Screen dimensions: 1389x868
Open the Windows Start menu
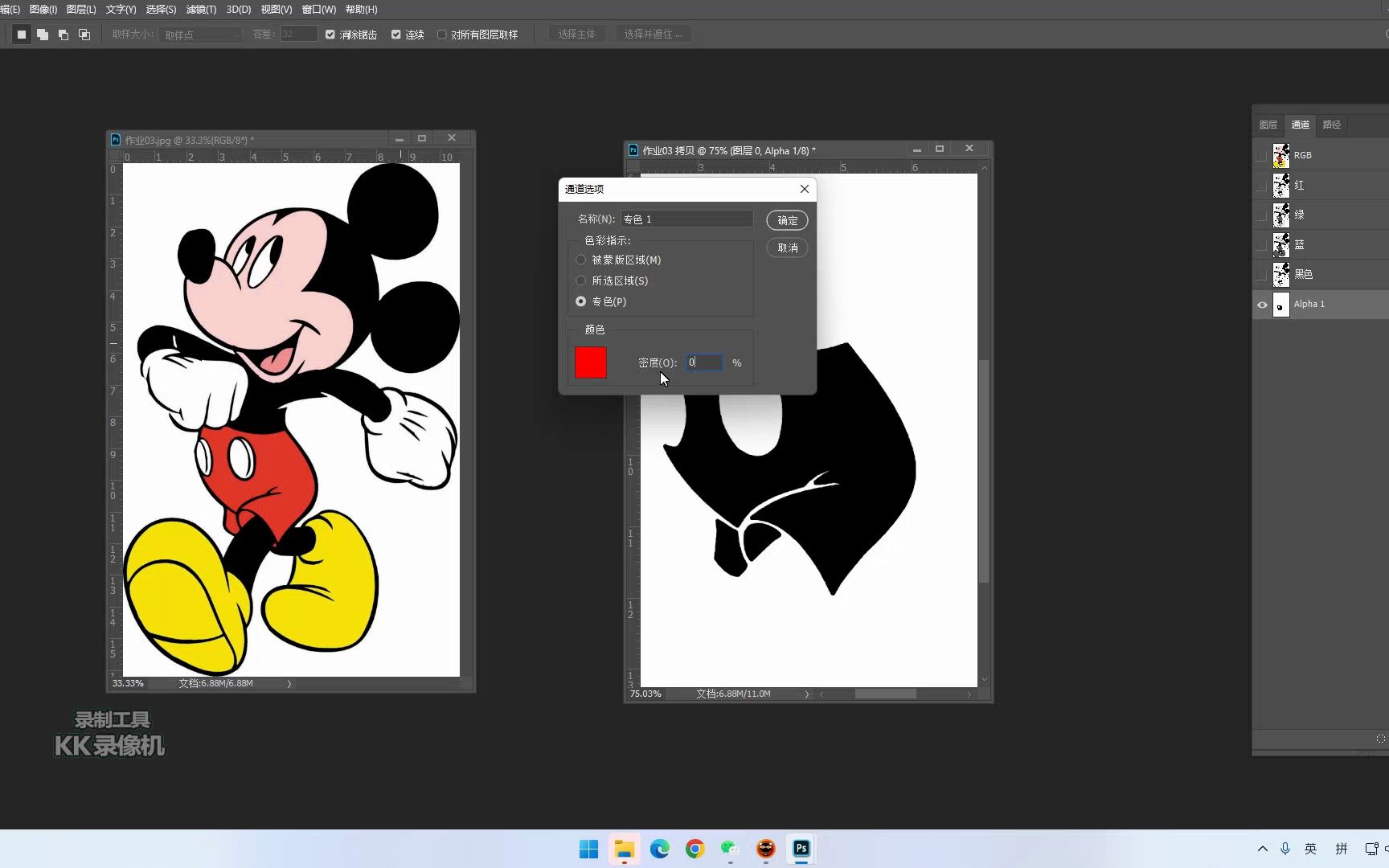(x=588, y=849)
